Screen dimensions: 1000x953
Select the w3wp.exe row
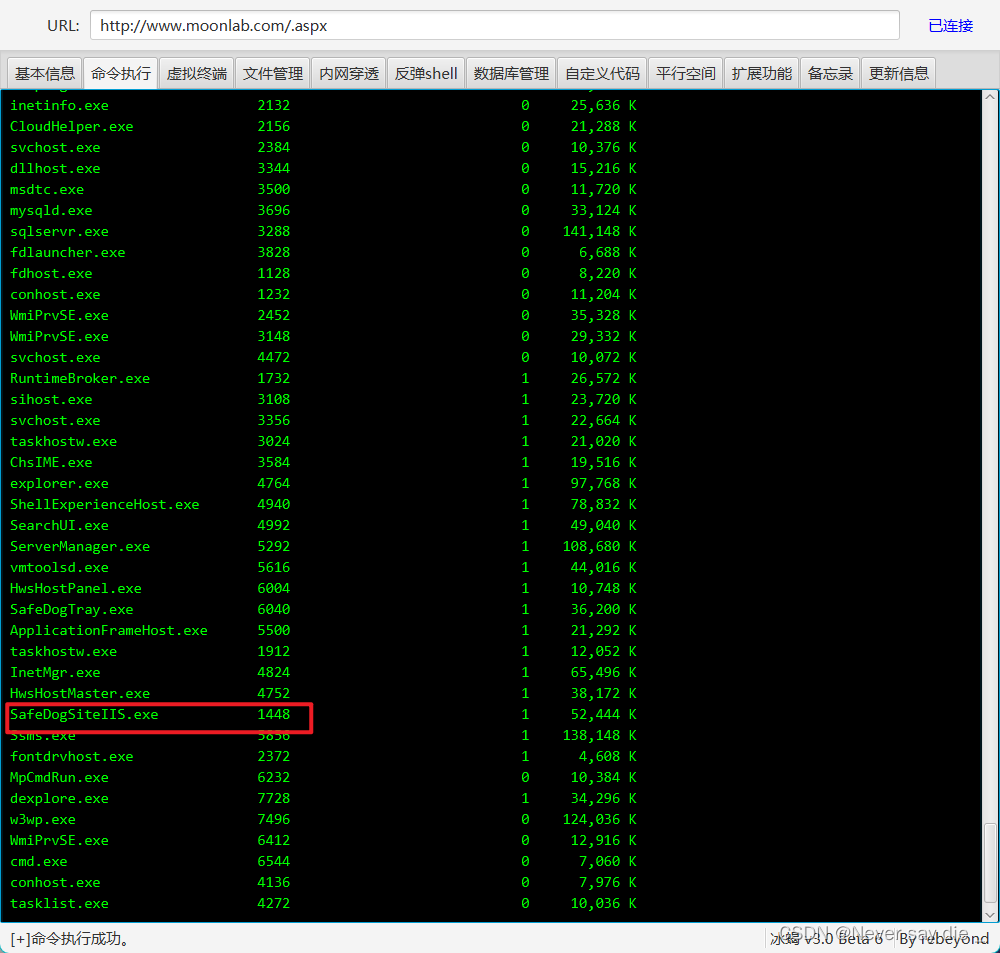pyautogui.click(x=323, y=820)
